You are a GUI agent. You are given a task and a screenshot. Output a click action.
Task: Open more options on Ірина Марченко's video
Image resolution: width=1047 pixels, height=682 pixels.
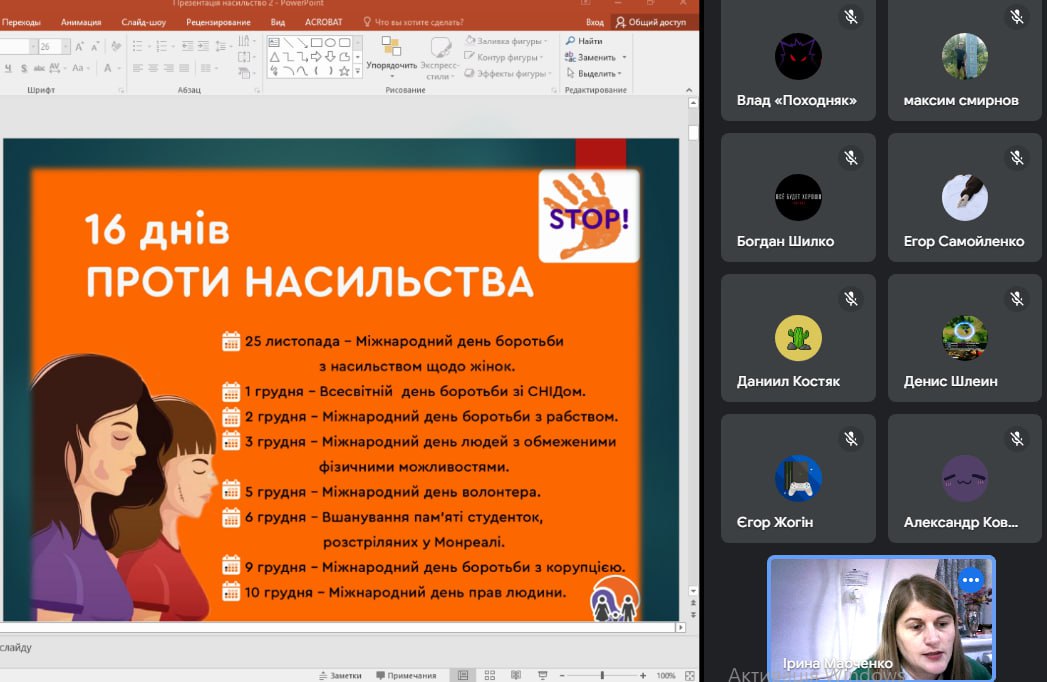coord(971,580)
